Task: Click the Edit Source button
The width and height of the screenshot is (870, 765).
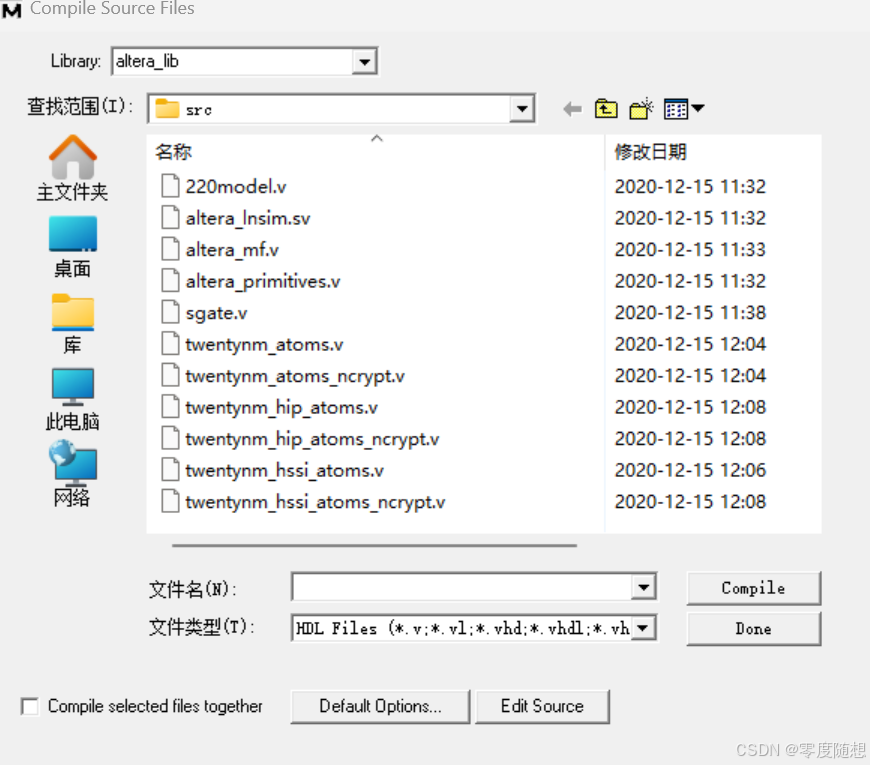Action: tap(542, 706)
